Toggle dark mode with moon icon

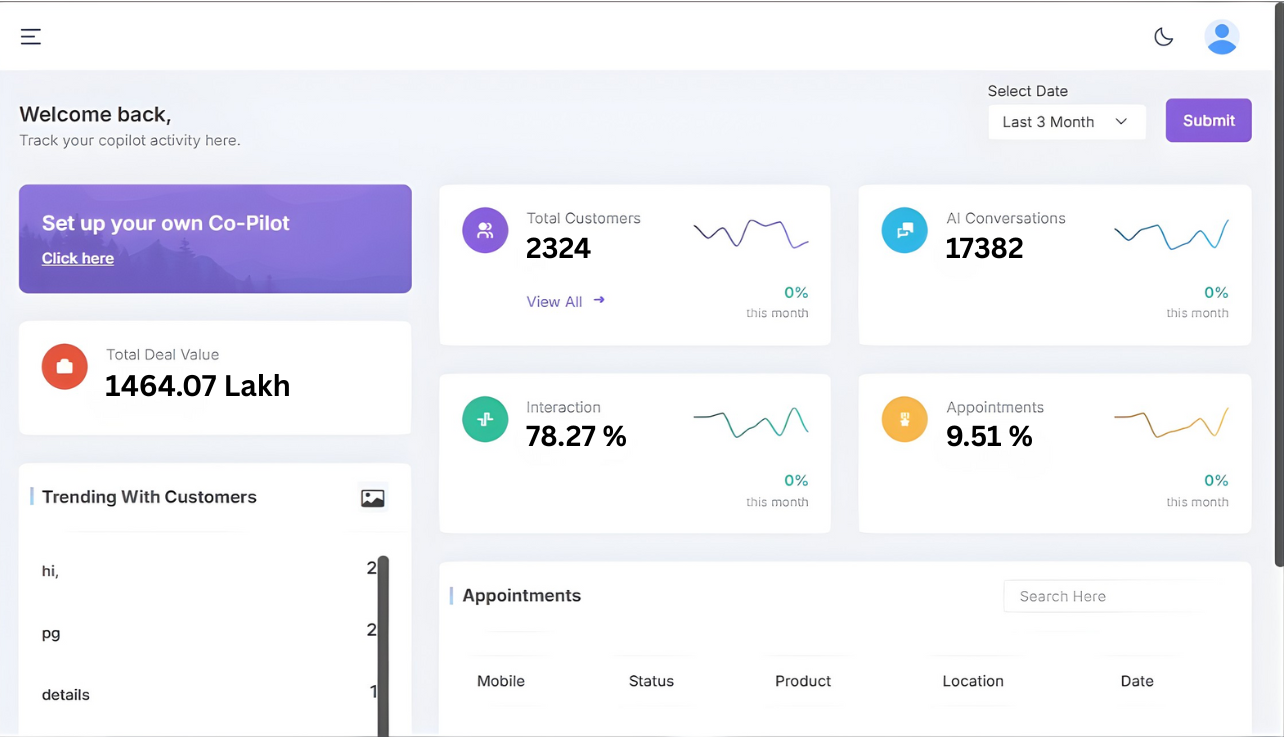1163,37
